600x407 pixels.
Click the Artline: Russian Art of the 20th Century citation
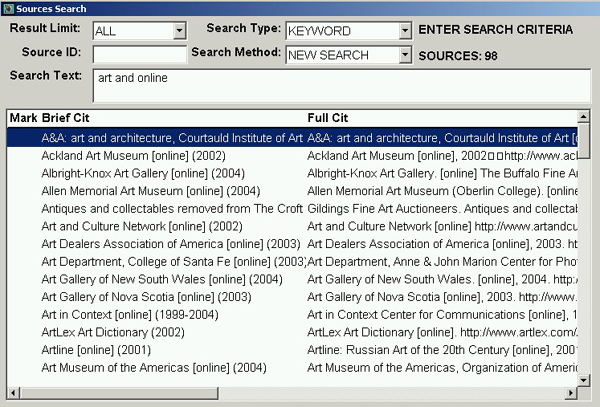click(442, 350)
